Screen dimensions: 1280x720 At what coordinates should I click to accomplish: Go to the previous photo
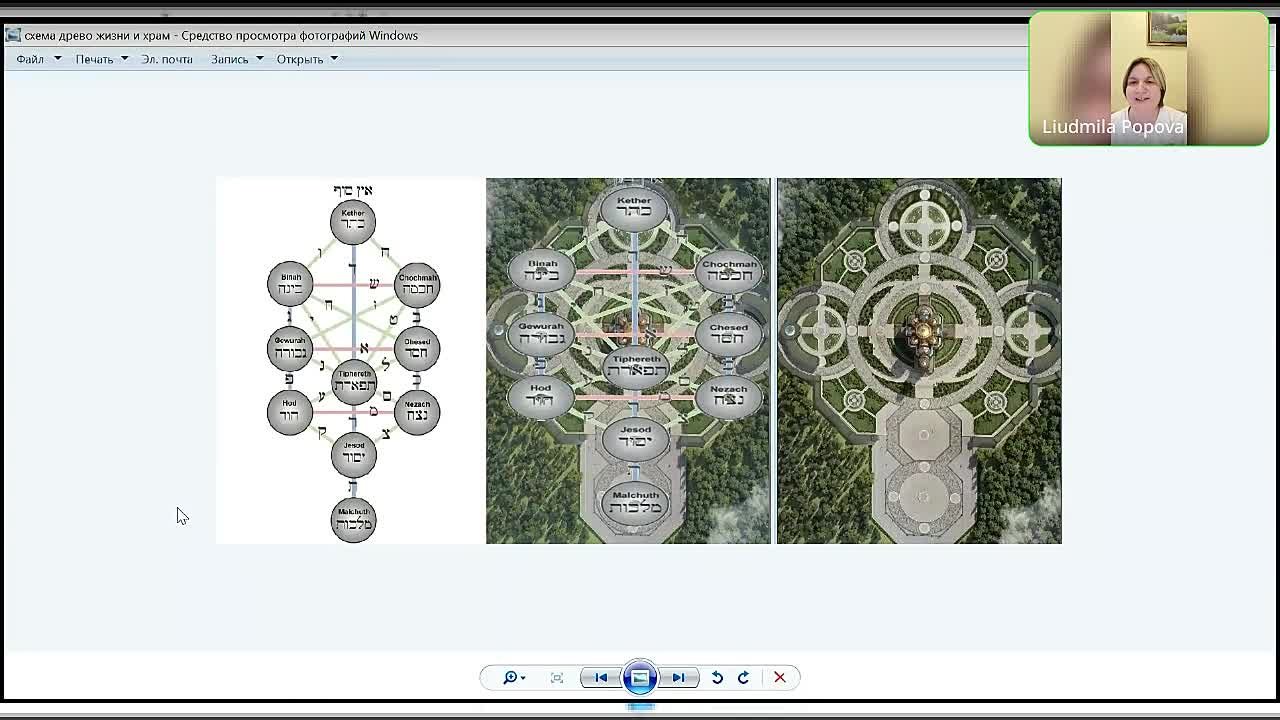(601, 677)
